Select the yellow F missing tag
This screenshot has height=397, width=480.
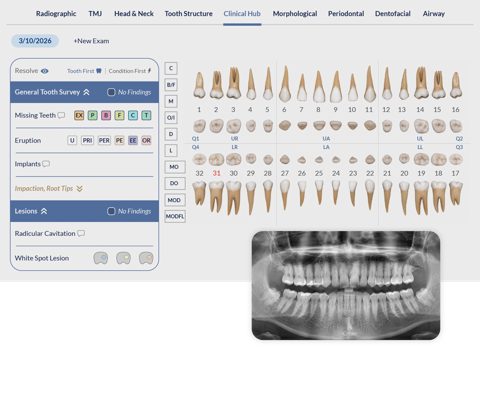click(x=119, y=116)
